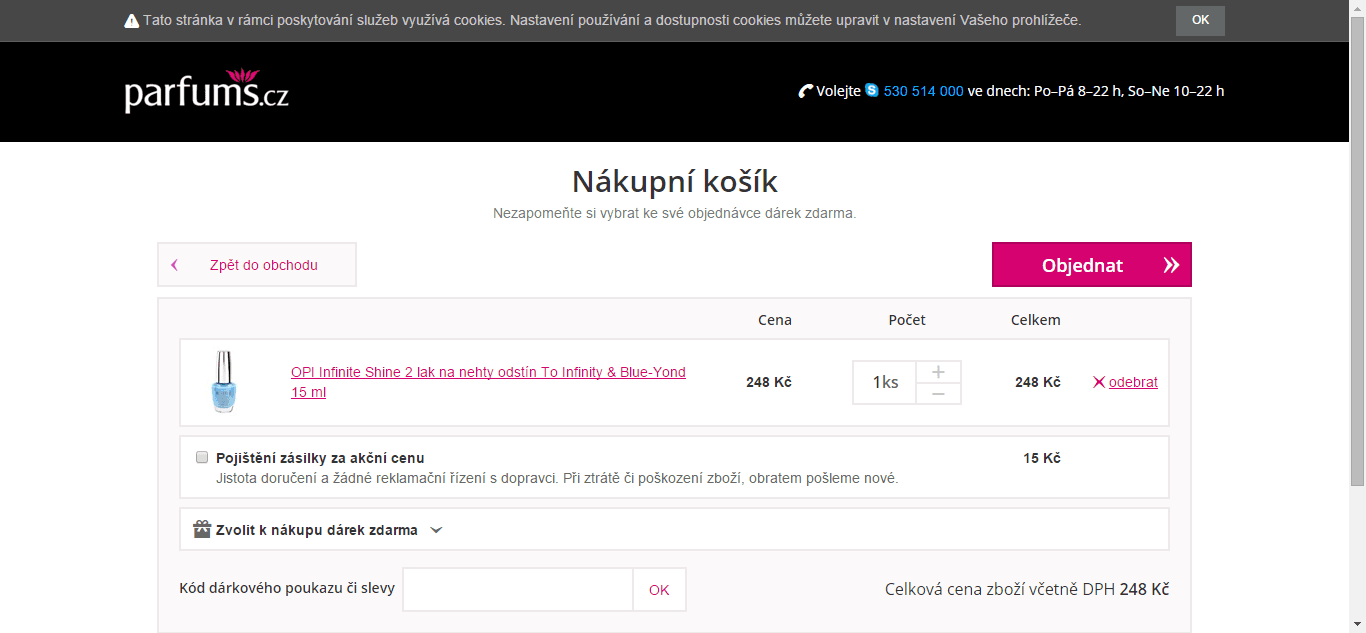Call the 530 514 000 phone link
Viewport: 1366px width, 633px height.
tap(923, 91)
